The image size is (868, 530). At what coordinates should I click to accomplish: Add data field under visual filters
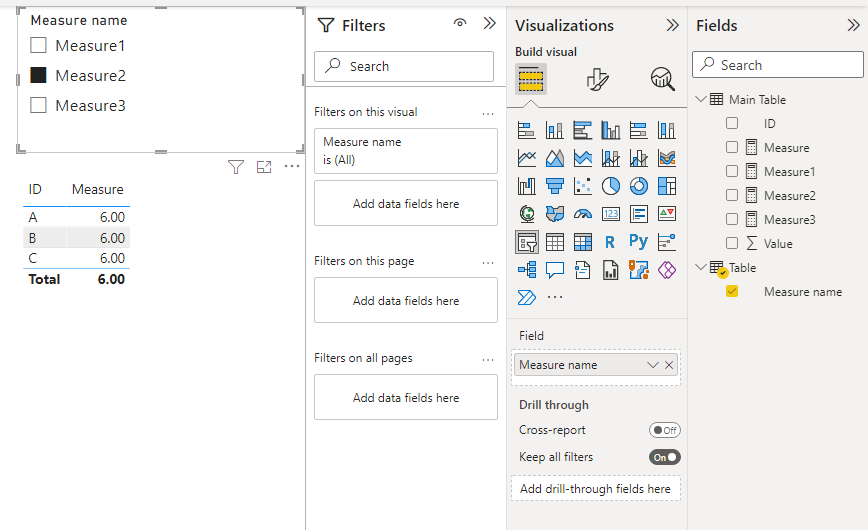click(406, 203)
